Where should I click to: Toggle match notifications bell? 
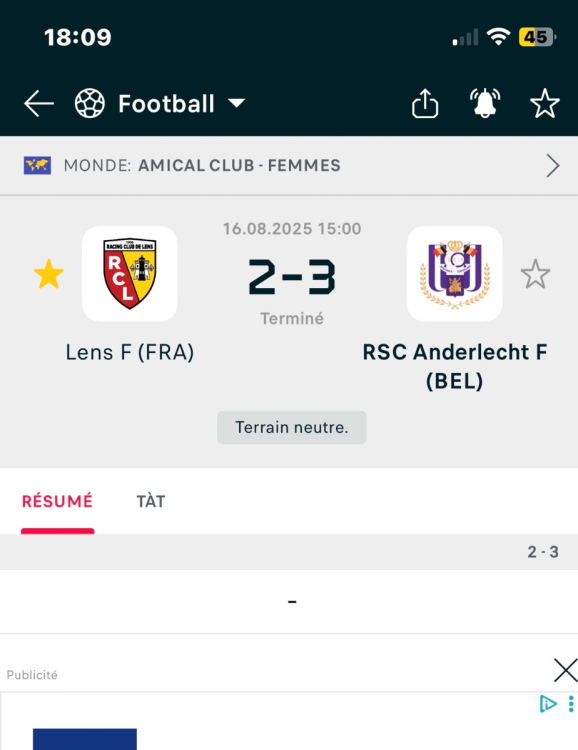point(485,103)
